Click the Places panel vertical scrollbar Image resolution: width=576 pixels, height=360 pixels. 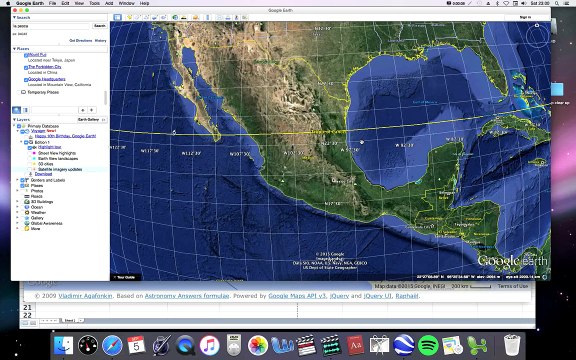[106, 98]
